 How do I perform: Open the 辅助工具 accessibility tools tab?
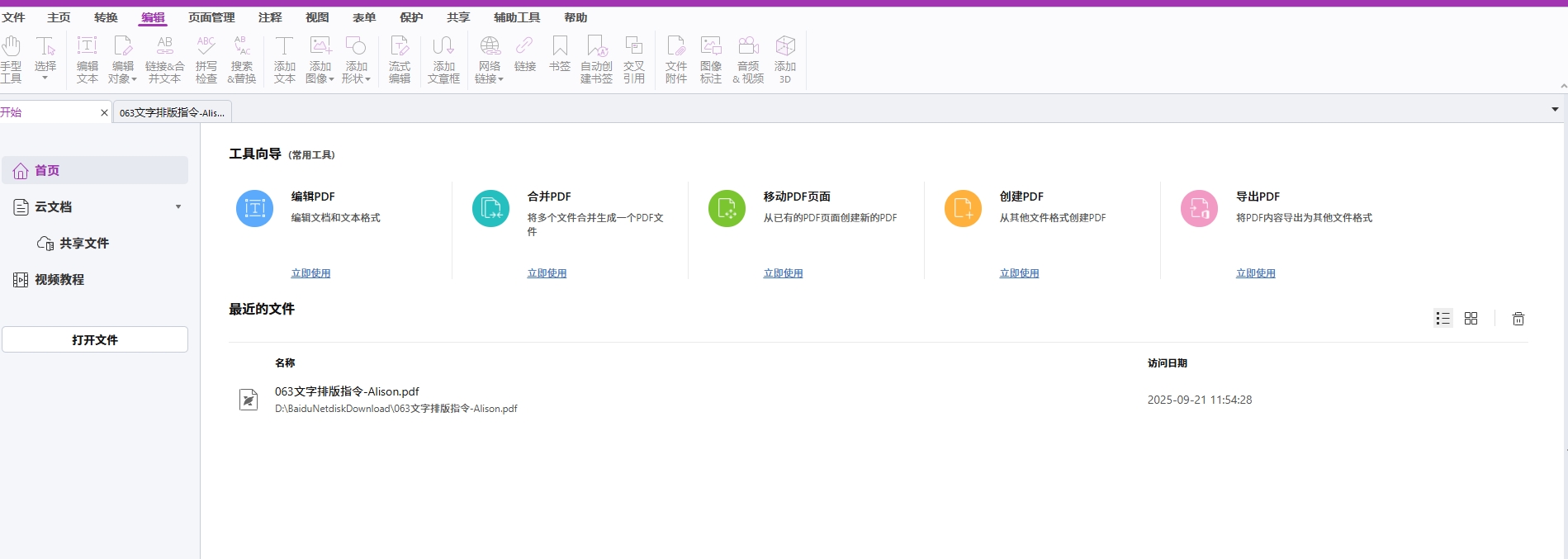(x=517, y=17)
